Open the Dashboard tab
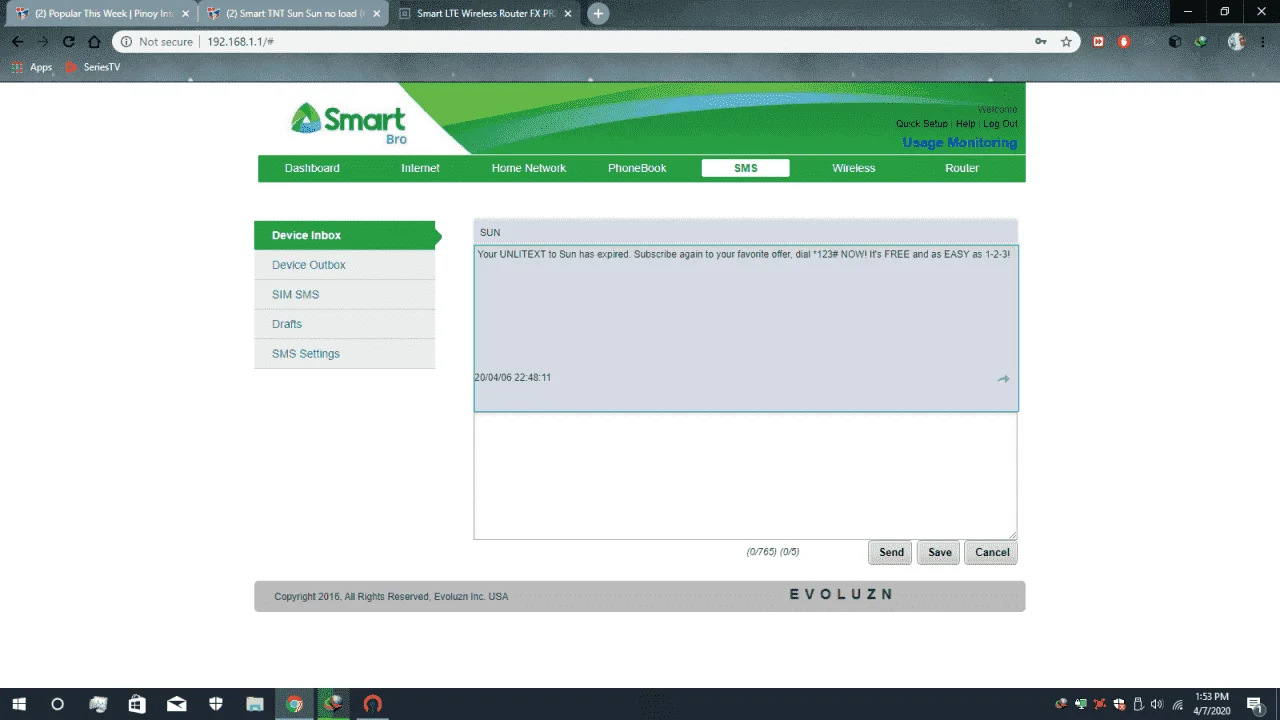1280x720 pixels. (x=312, y=168)
